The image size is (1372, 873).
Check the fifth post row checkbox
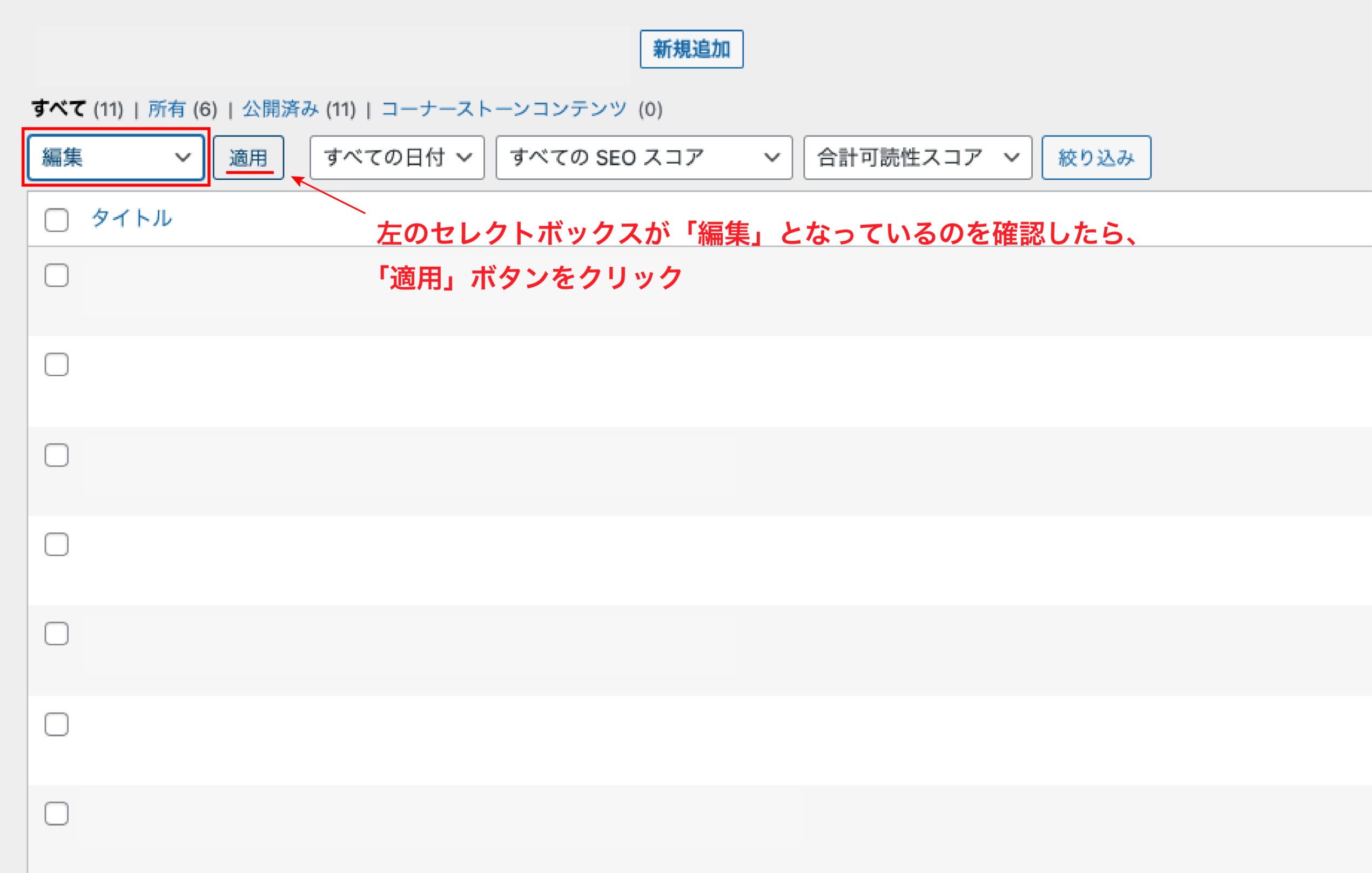tap(55, 633)
